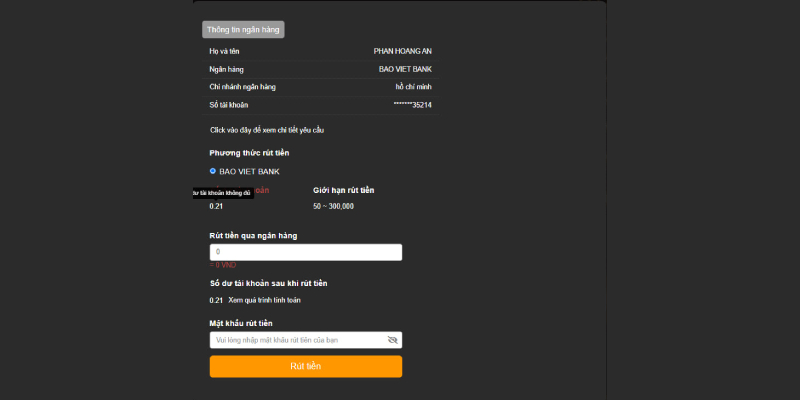Click the Số tài khoản row label

[x=228, y=105]
